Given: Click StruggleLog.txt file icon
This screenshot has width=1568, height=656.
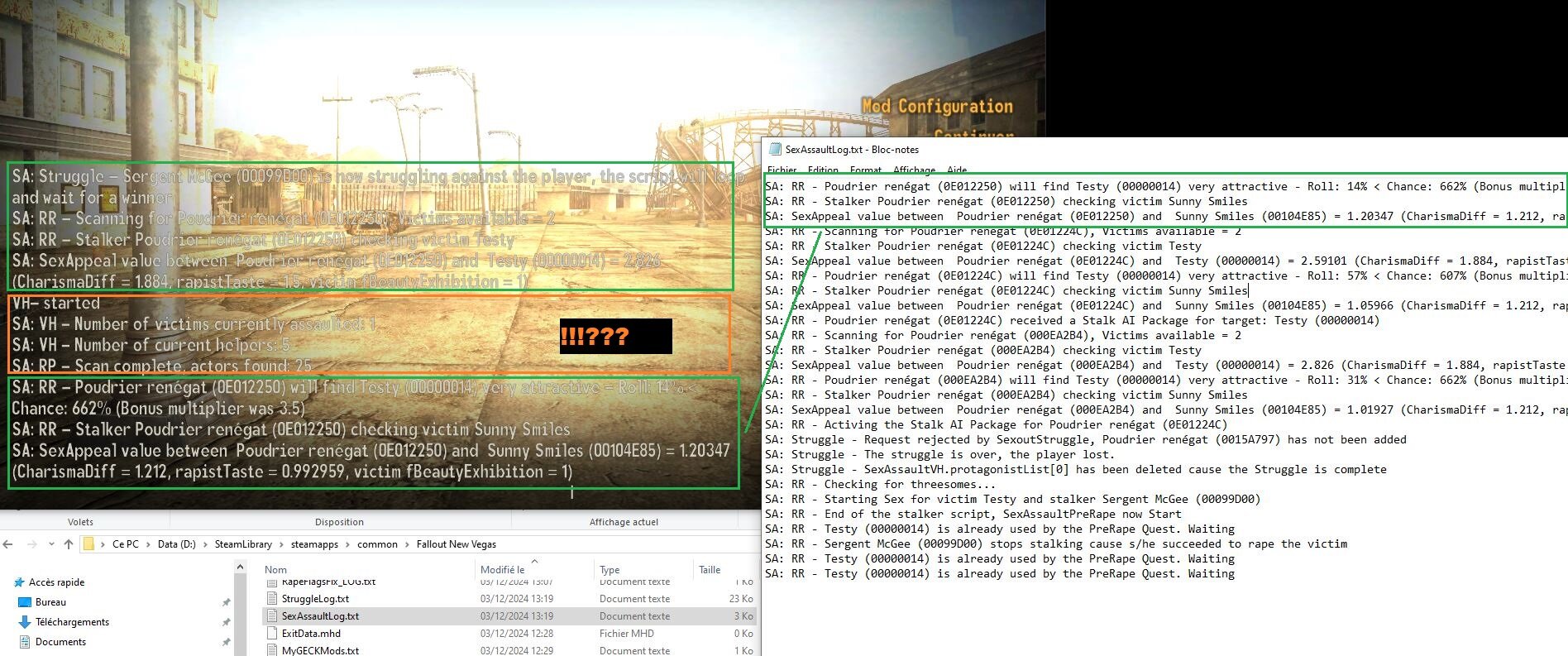Looking at the screenshot, I should (x=272, y=599).
